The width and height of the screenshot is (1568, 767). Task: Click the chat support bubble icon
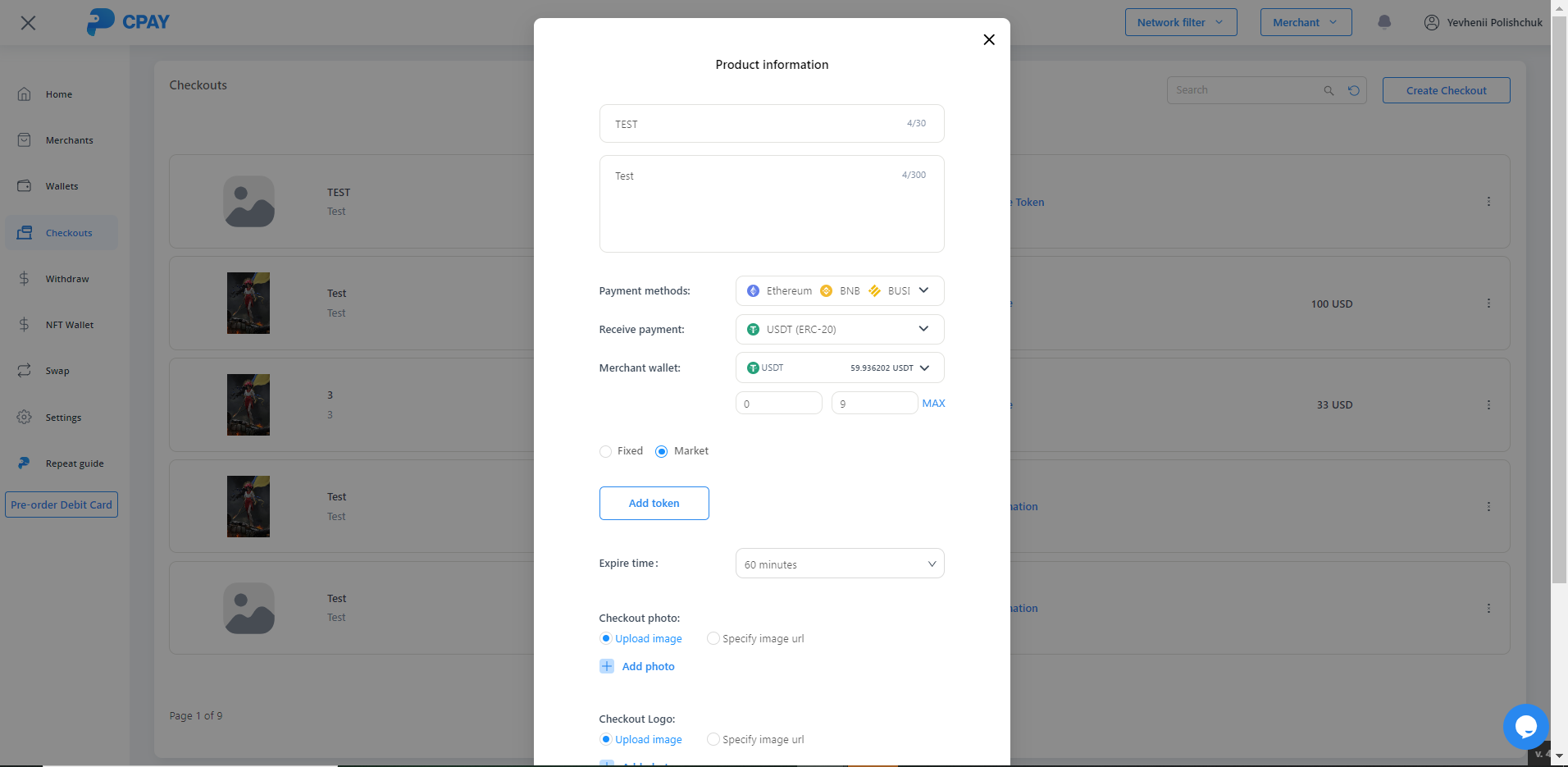click(x=1525, y=726)
